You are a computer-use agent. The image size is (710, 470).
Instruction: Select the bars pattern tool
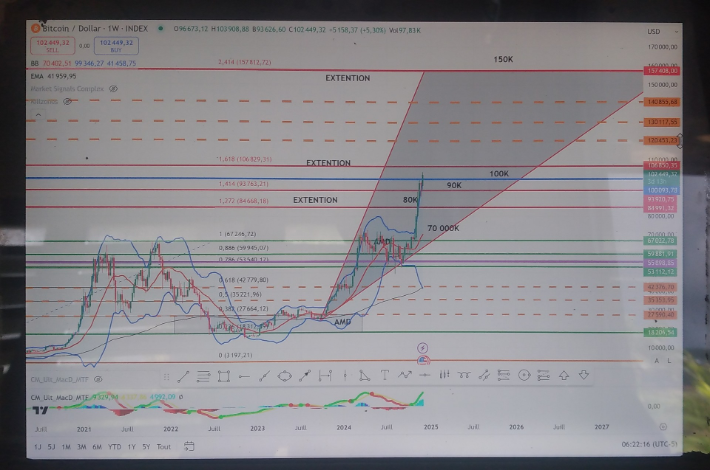coord(444,374)
